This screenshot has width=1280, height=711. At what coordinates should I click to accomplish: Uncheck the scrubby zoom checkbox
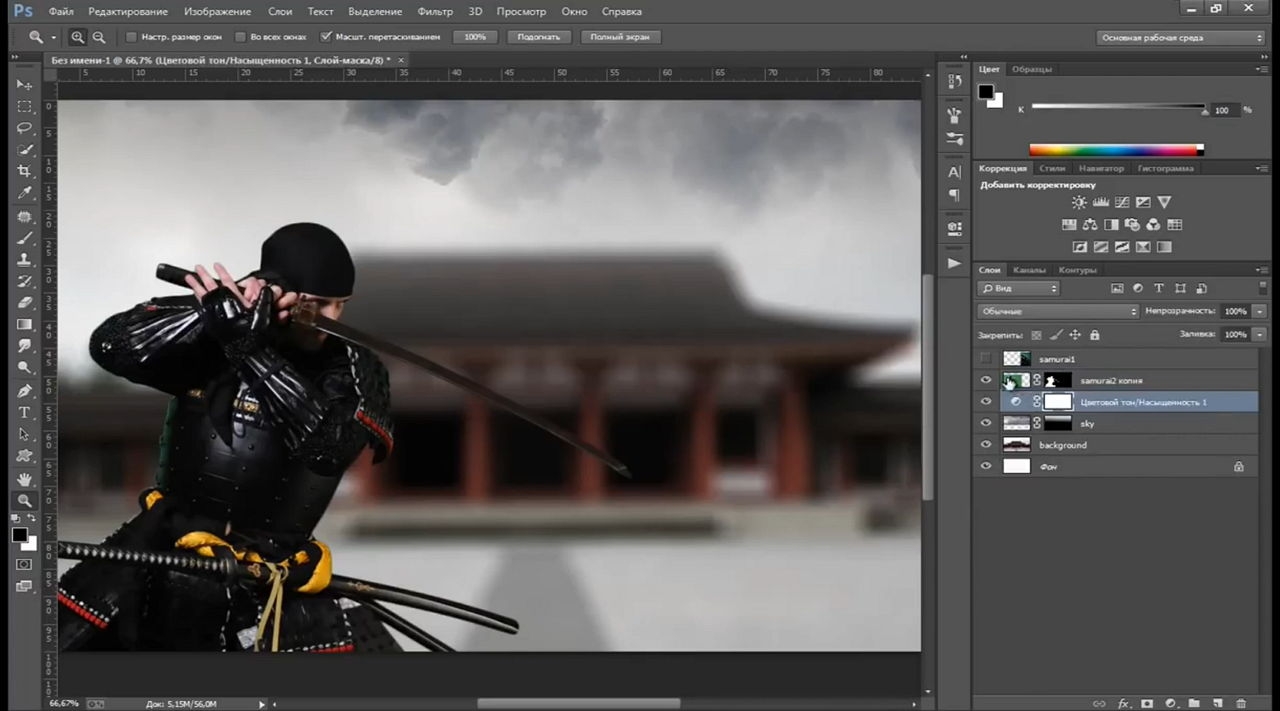point(326,37)
